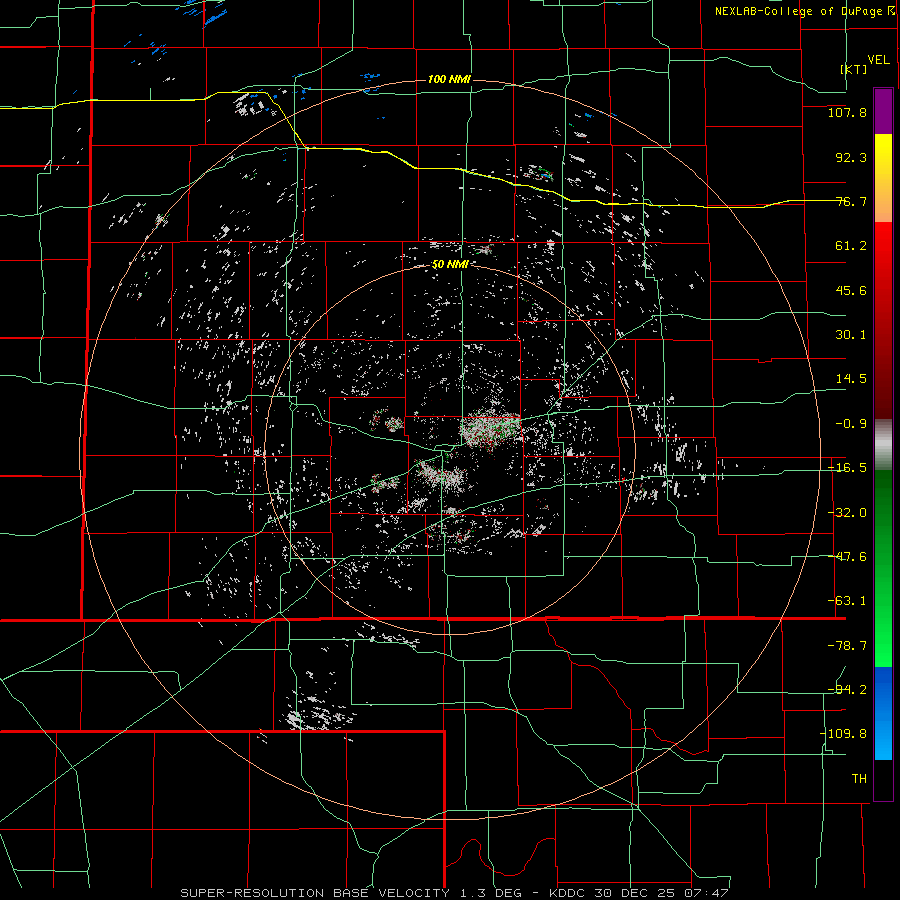
Task: Select the -109.8 velocity scale value
Action: tap(843, 734)
